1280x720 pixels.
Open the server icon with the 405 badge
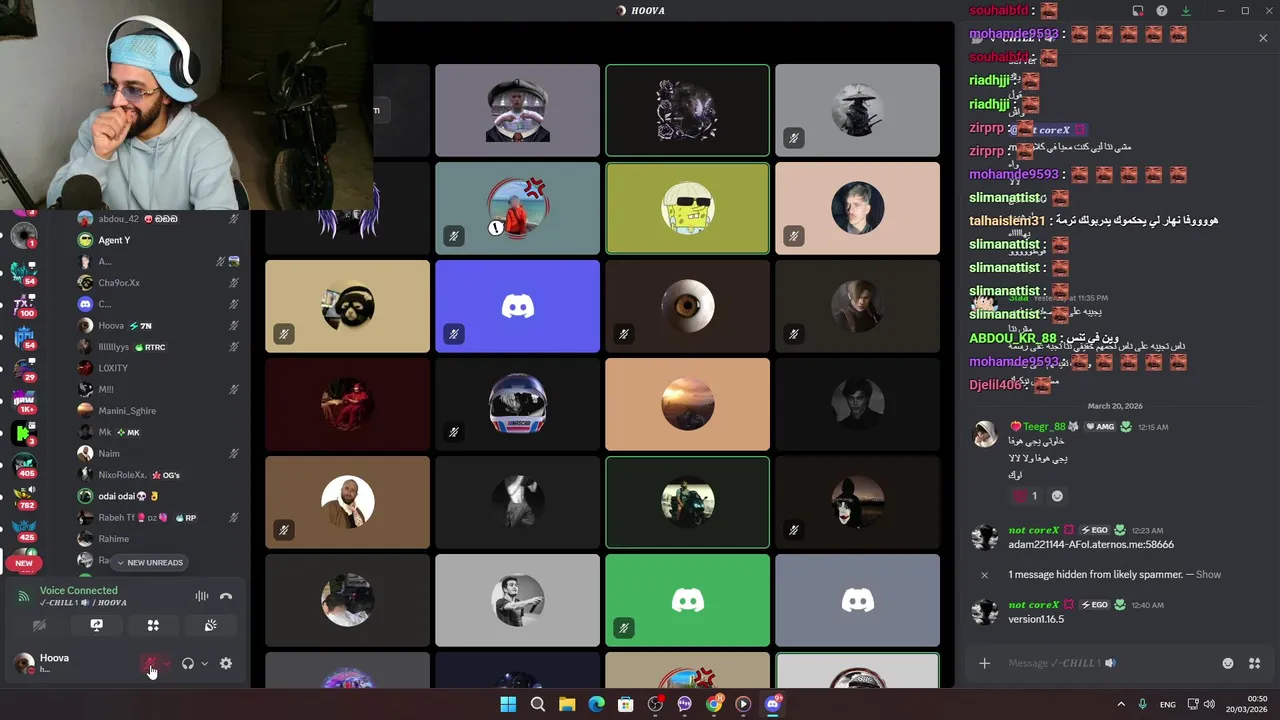coord(24,465)
